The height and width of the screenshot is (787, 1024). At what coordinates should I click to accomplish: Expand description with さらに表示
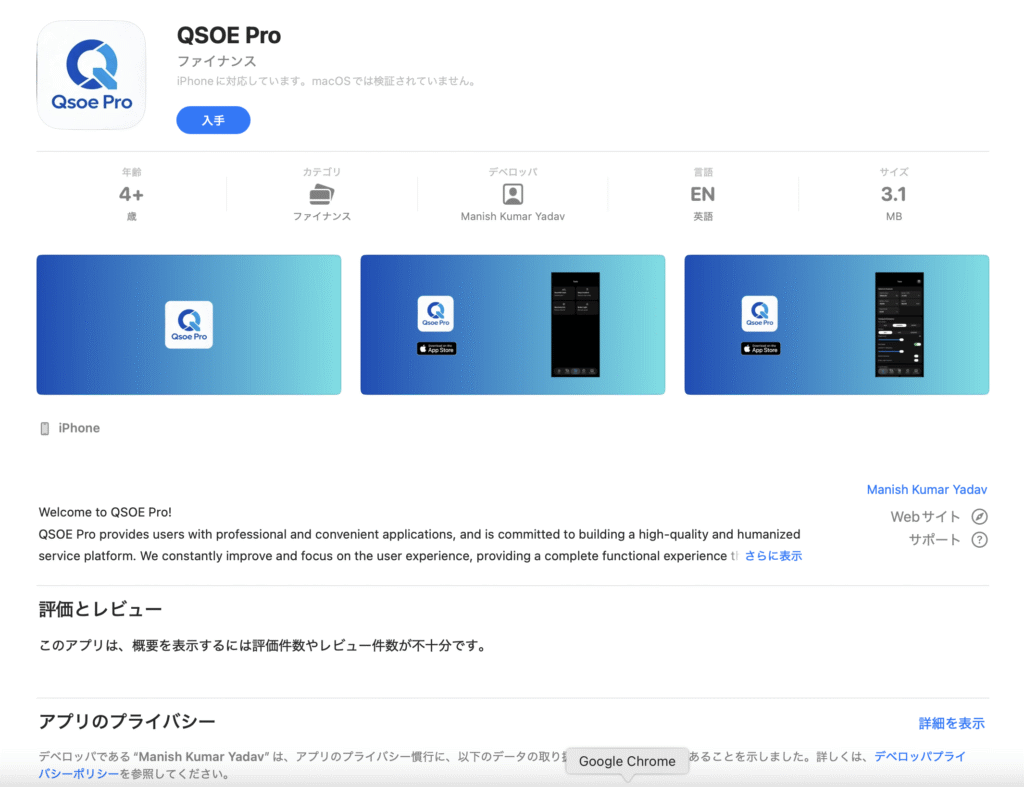coord(773,556)
